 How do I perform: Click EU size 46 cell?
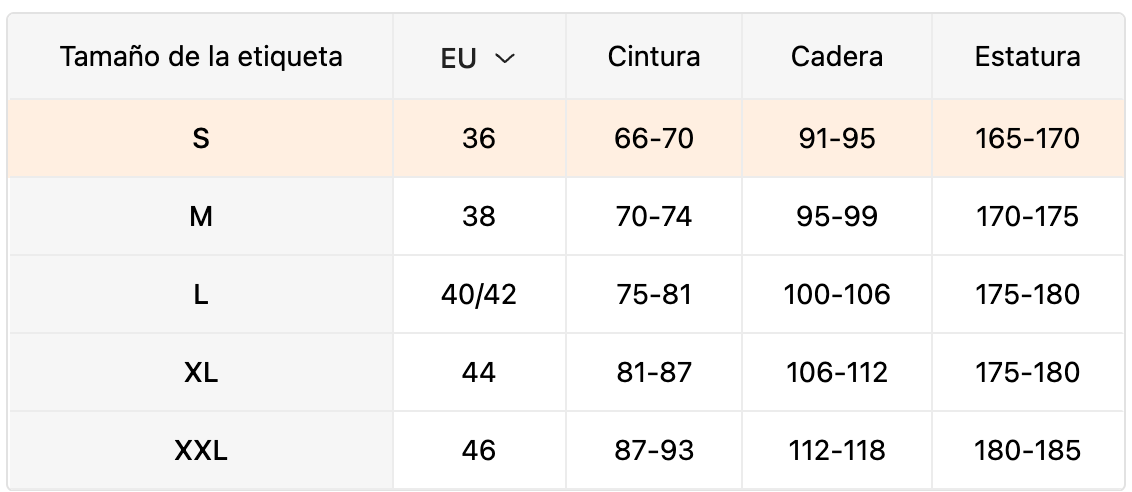pos(479,450)
